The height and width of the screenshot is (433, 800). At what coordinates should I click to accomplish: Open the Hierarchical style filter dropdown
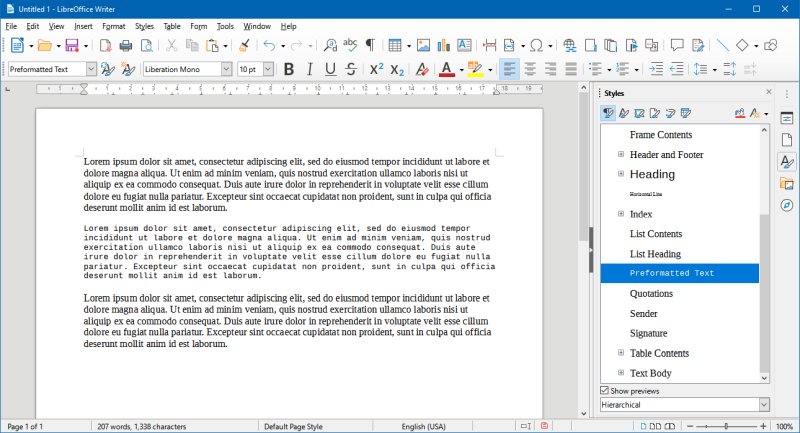[764, 405]
